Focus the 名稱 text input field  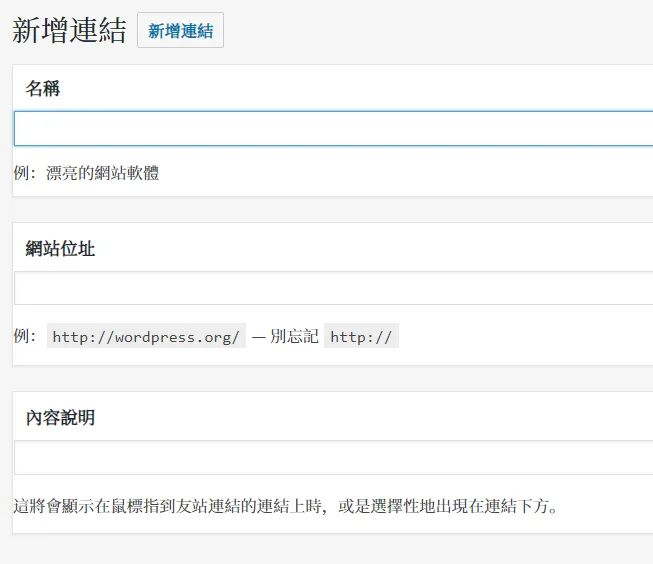(x=333, y=129)
